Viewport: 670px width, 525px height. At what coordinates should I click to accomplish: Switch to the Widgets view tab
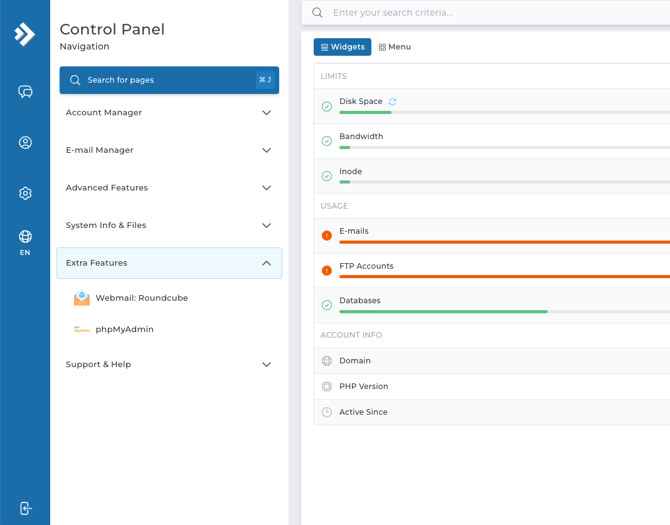[x=342, y=47]
